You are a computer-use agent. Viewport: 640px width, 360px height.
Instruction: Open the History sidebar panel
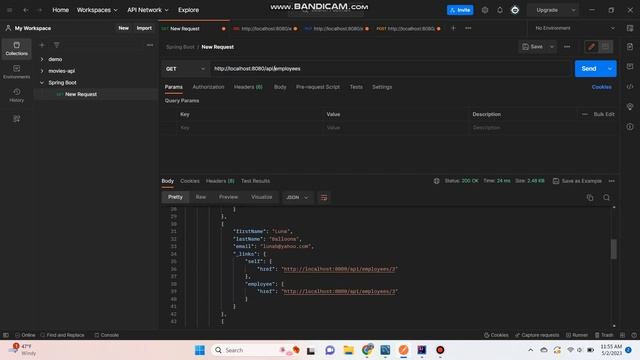(x=16, y=95)
